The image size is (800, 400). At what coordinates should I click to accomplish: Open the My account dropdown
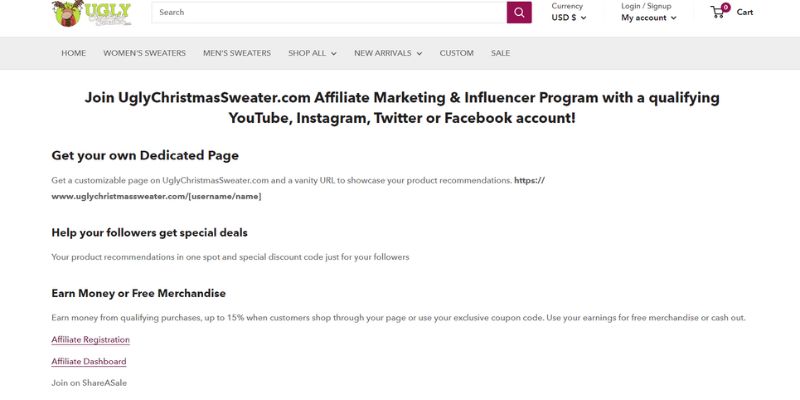pos(649,17)
